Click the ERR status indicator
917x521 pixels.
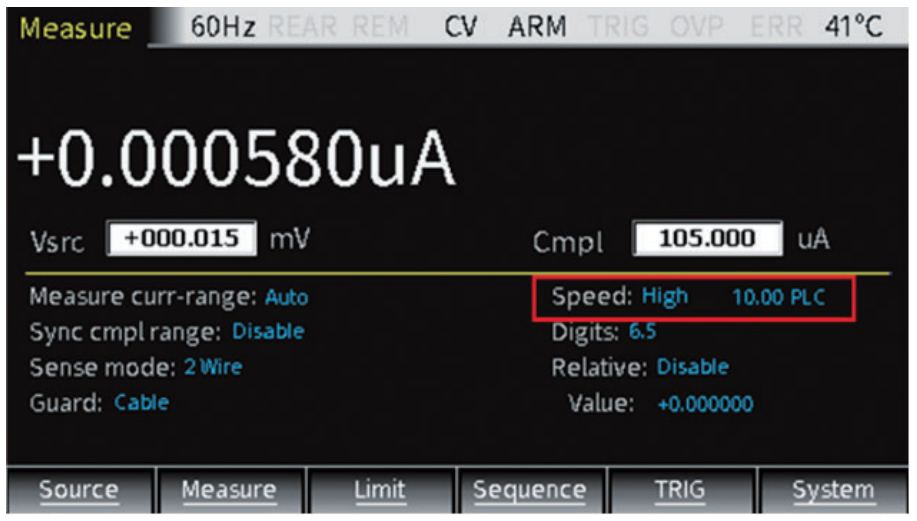tap(777, 27)
